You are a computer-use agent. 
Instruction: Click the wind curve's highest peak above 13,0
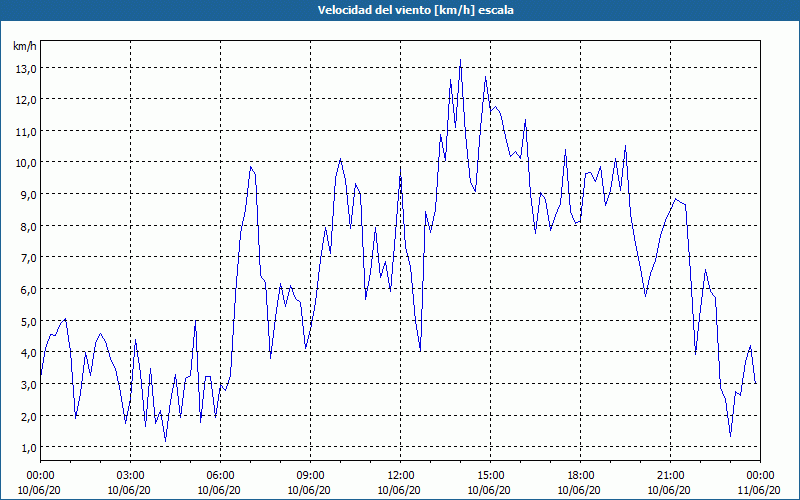click(x=460, y=60)
